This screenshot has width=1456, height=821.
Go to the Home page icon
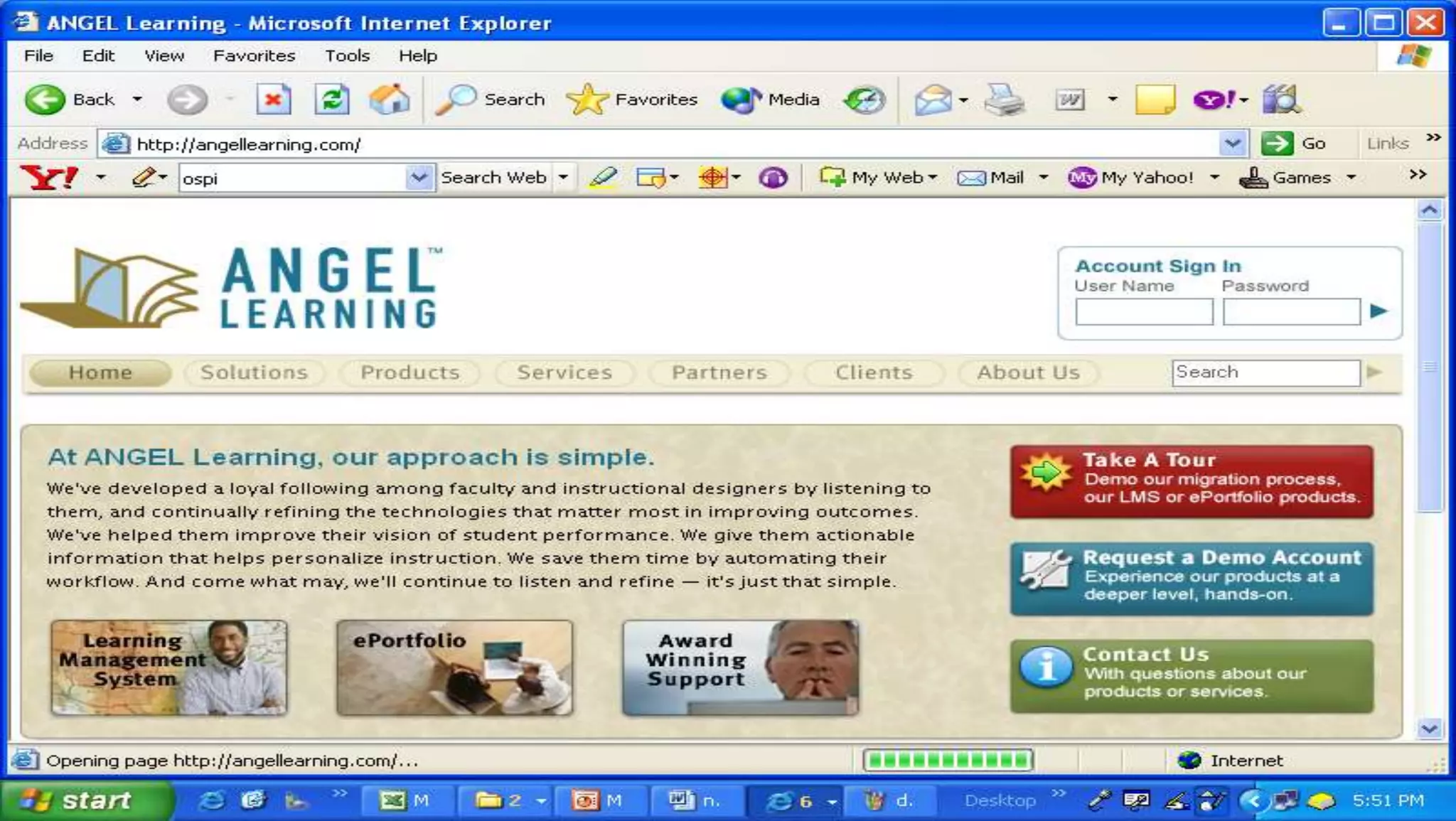389,100
